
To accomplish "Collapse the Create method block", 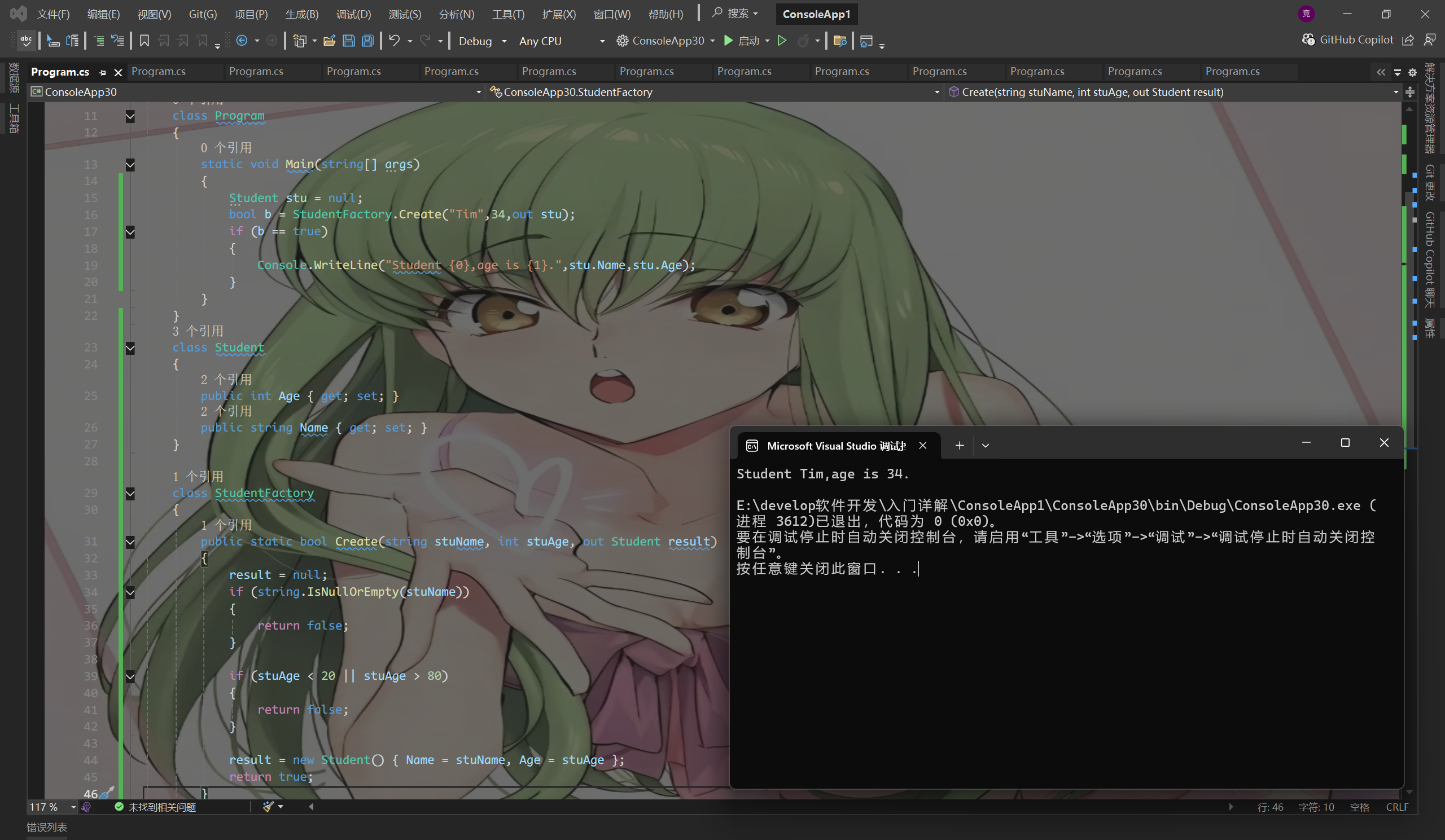I will [x=130, y=542].
